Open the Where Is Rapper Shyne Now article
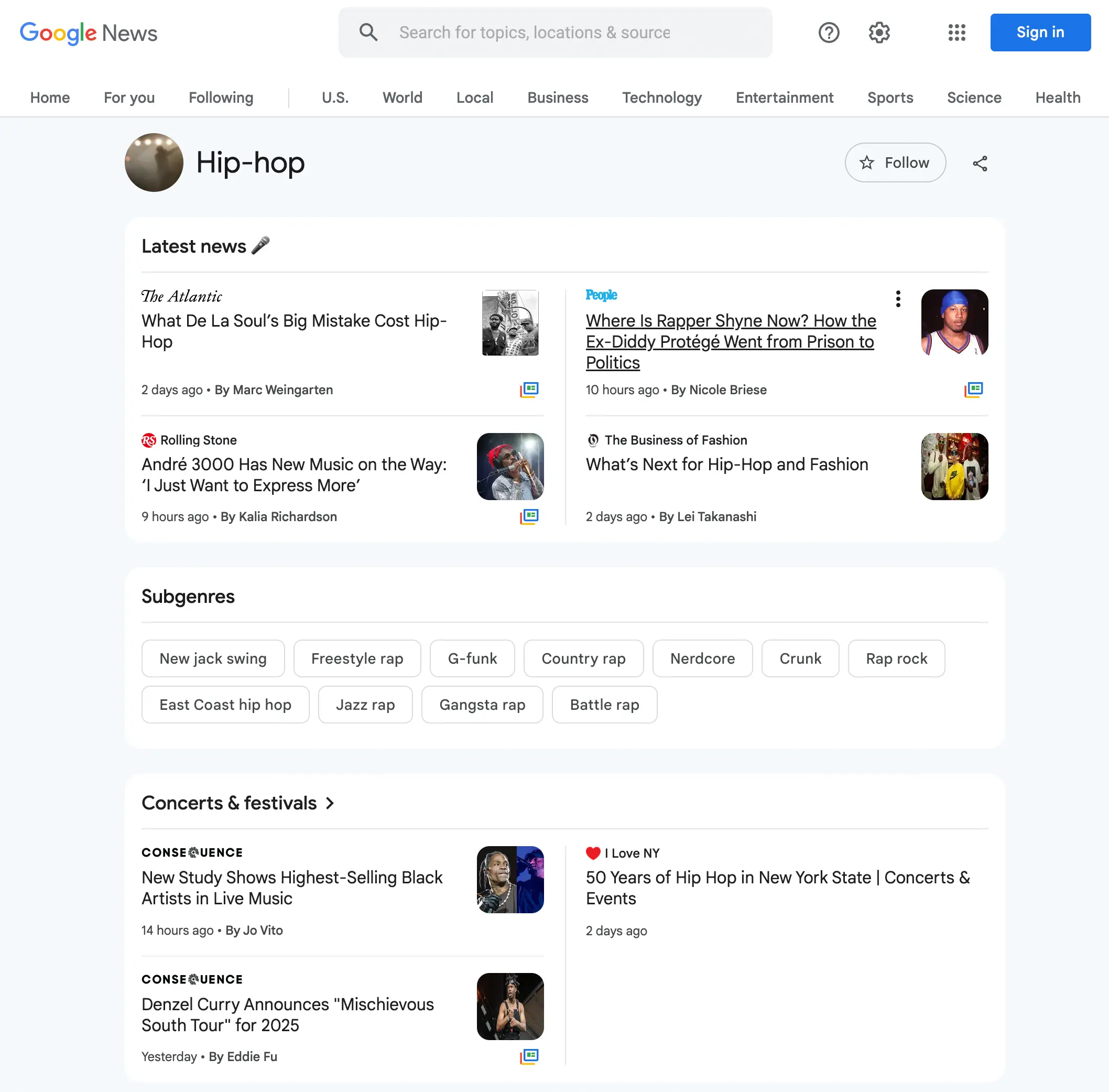Image resolution: width=1109 pixels, height=1092 pixels. [731, 342]
